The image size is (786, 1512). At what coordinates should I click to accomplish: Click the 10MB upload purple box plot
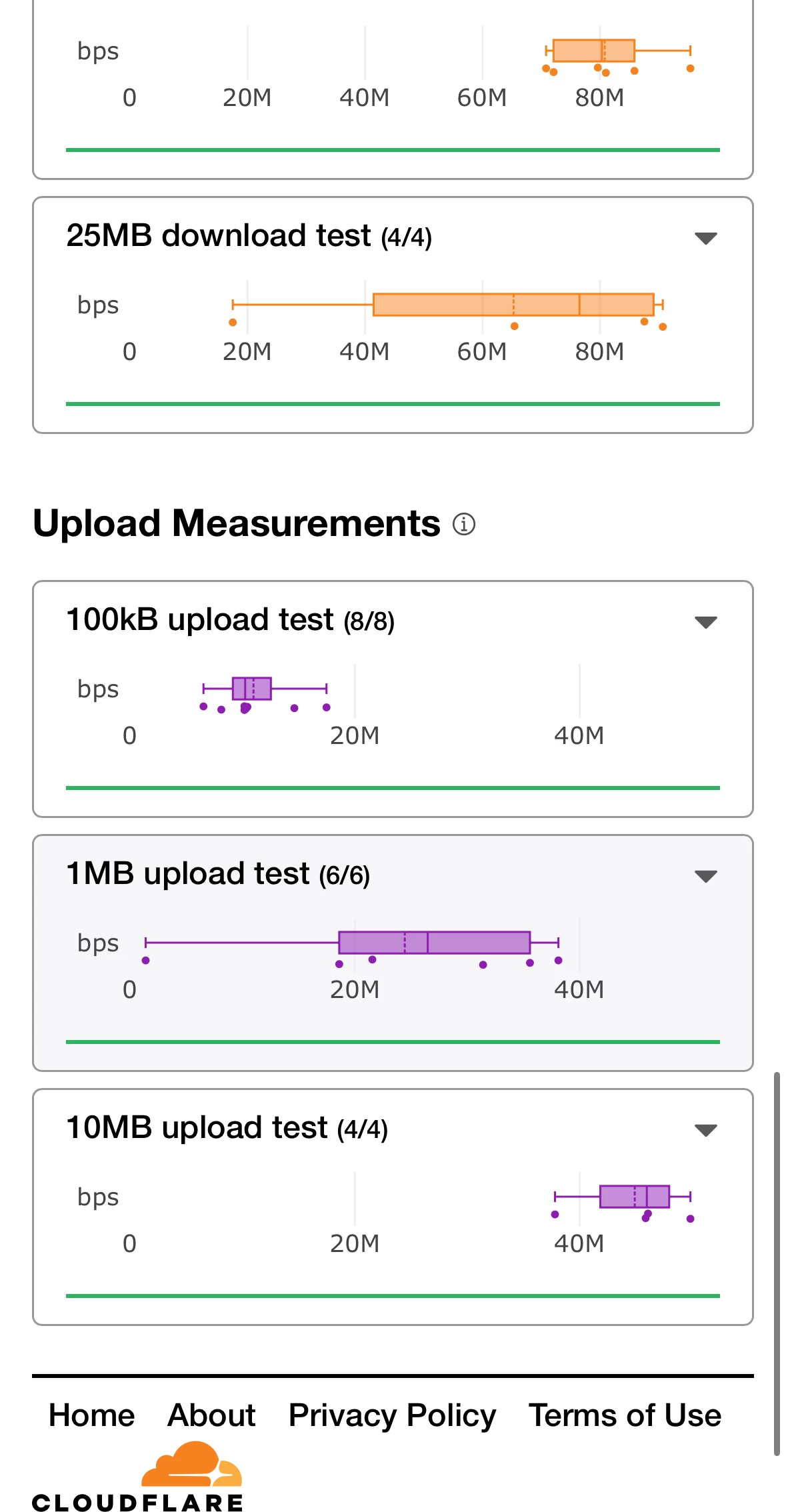pos(634,1197)
